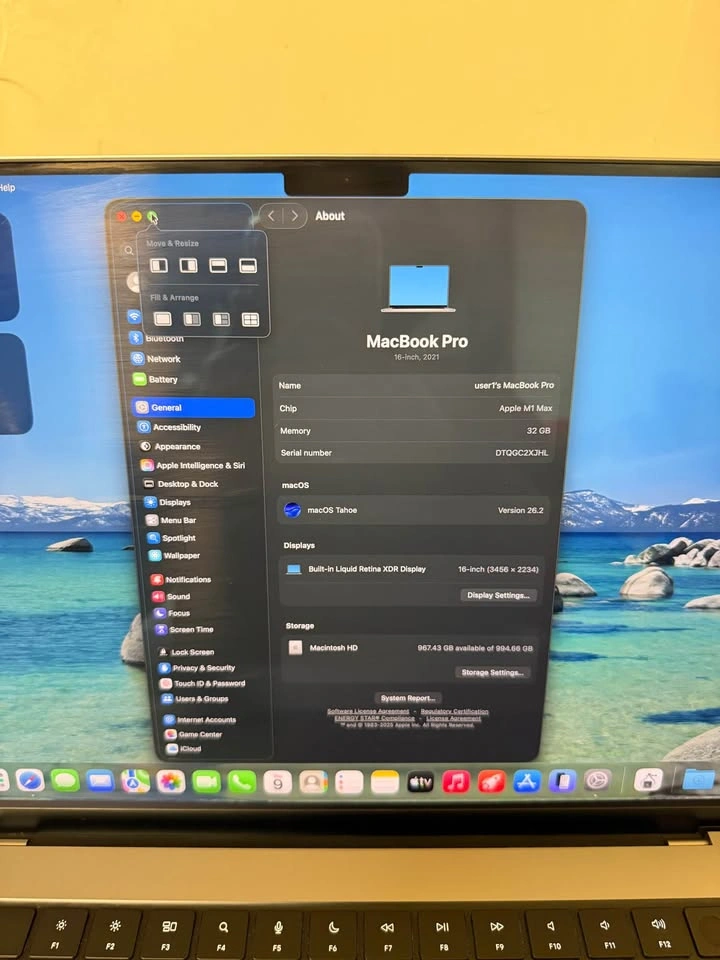Open FaceTime from the Dock
The width and height of the screenshot is (720, 960).
pos(206,782)
